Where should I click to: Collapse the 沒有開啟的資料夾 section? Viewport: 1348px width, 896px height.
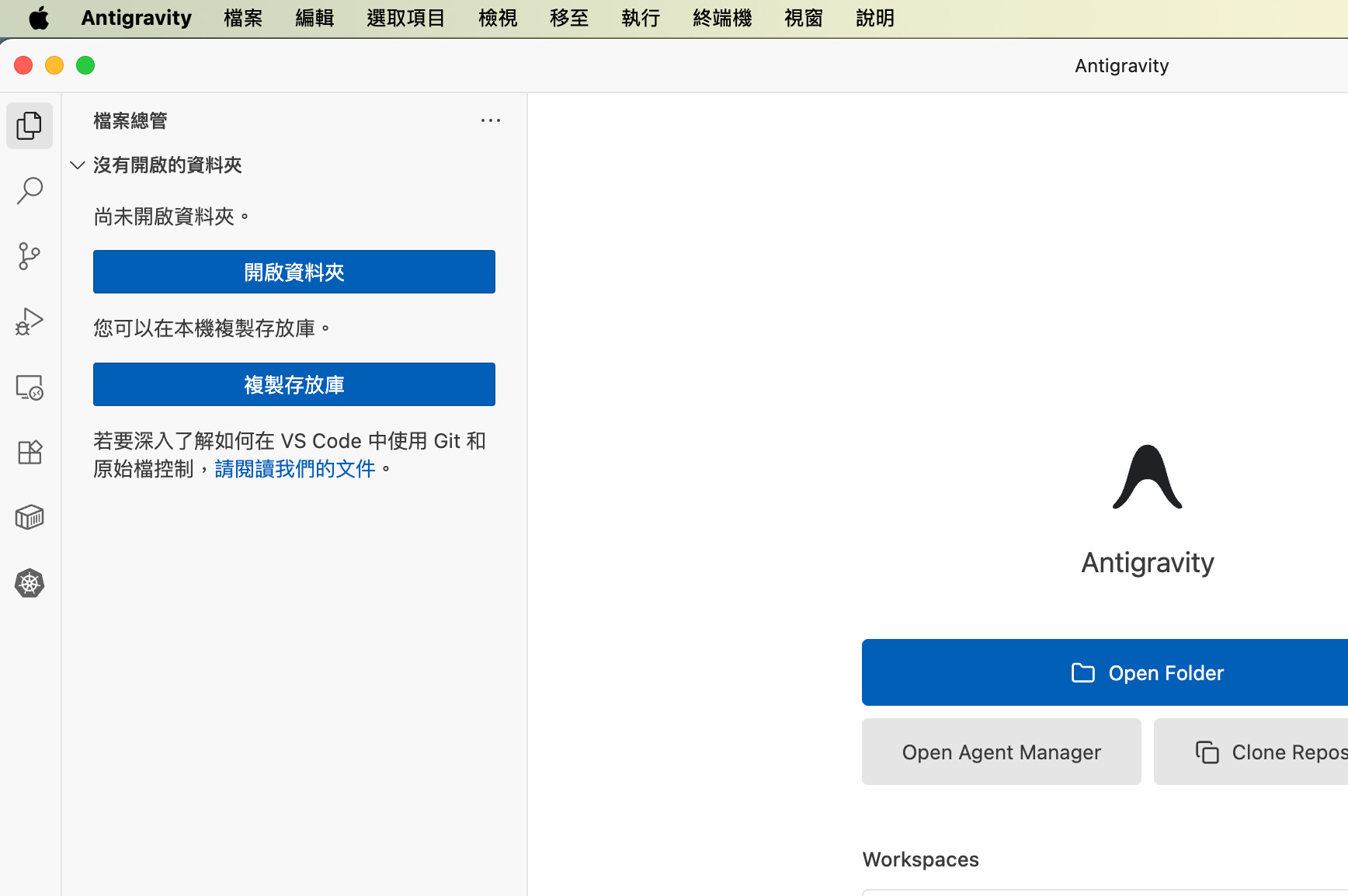pyautogui.click(x=78, y=165)
